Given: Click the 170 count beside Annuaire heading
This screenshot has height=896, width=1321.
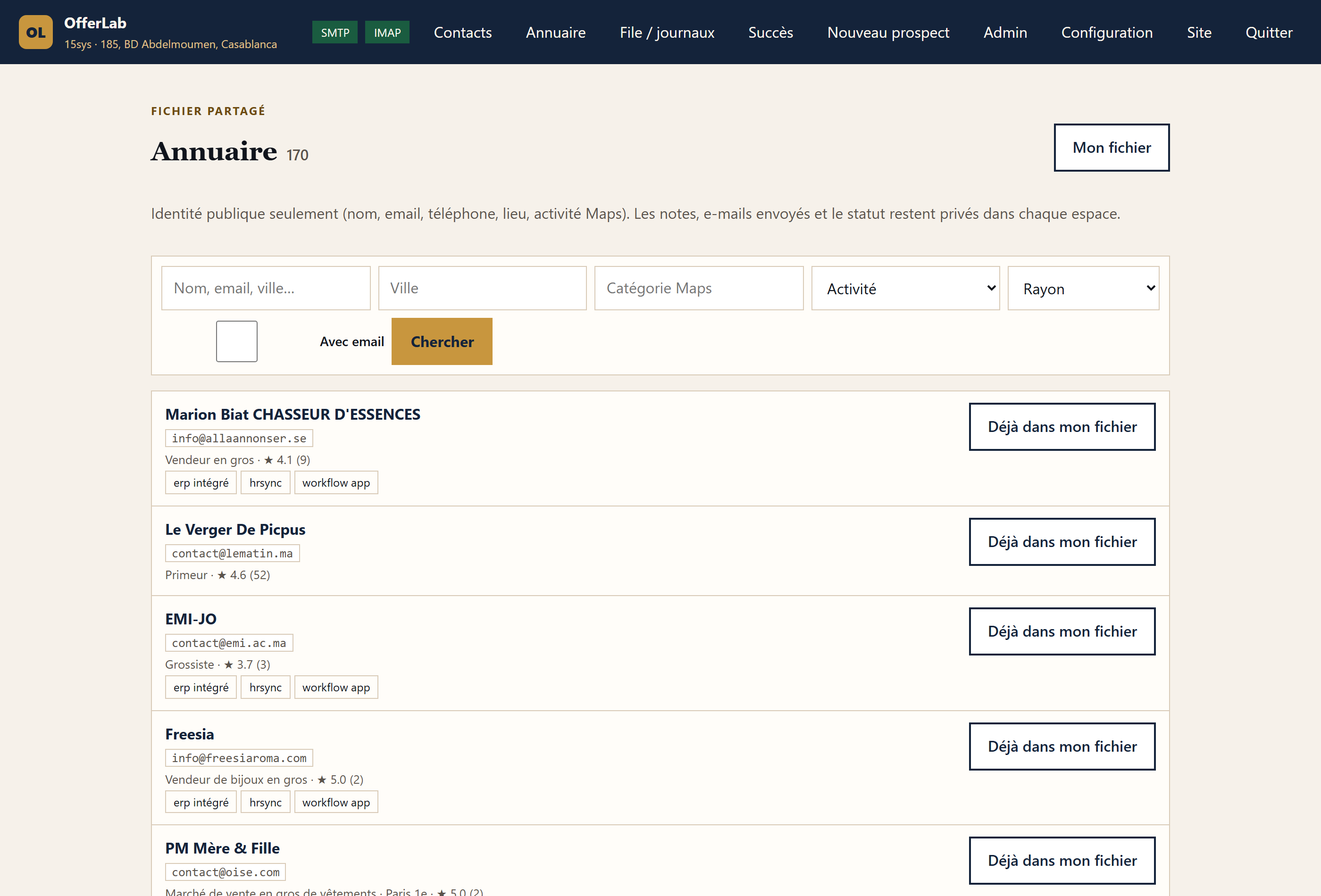Looking at the screenshot, I should (x=297, y=155).
